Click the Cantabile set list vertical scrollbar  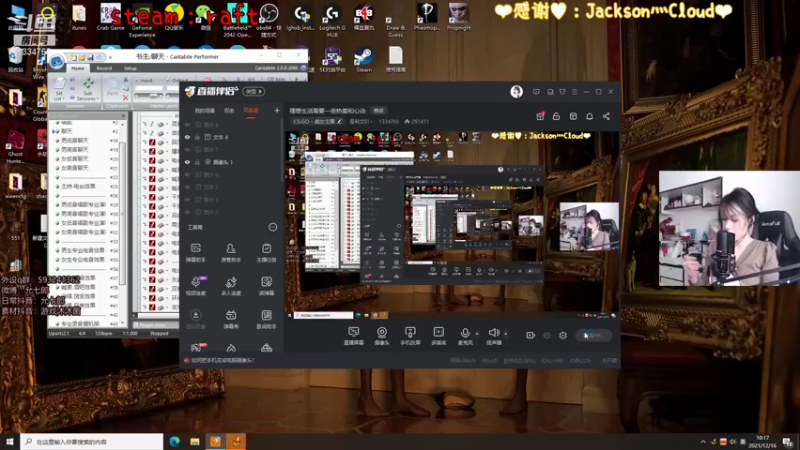[122, 214]
